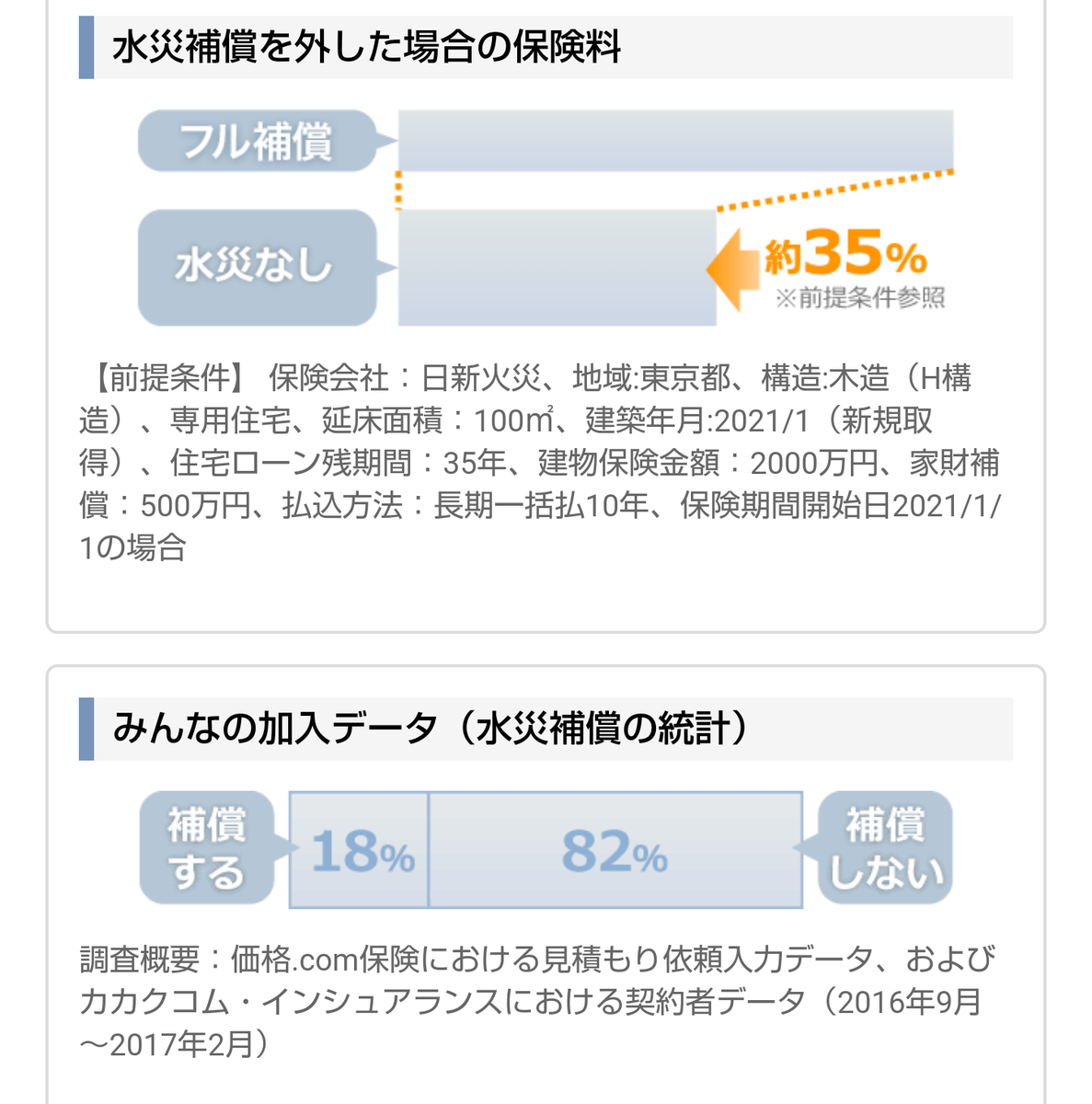Image resolution: width=1092 pixels, height=1104 pixels.
Task: Click the フル補償 label bubble
Action: point(257,141)
